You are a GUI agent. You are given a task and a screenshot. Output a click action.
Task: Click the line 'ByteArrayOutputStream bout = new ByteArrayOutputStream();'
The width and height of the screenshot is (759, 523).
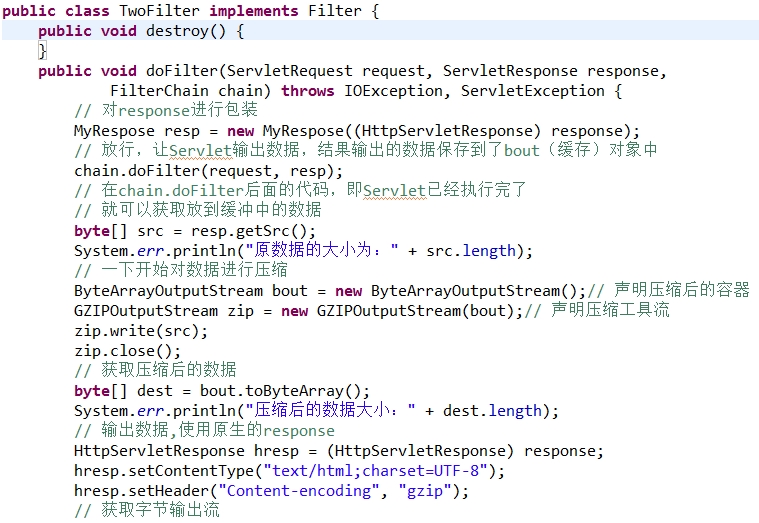[x=330, y=291]
